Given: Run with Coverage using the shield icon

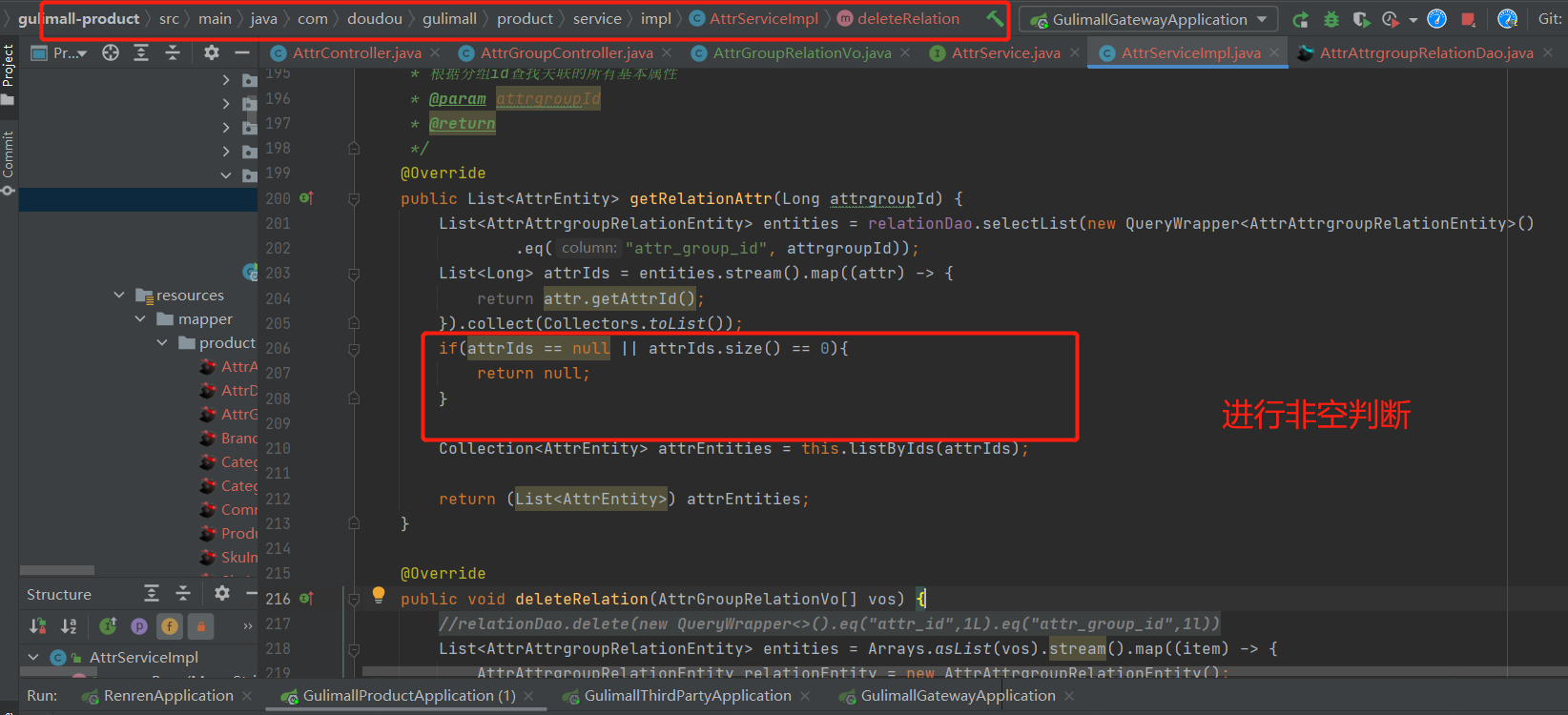Looking at the screenshot, I should tap(1361, 19).
